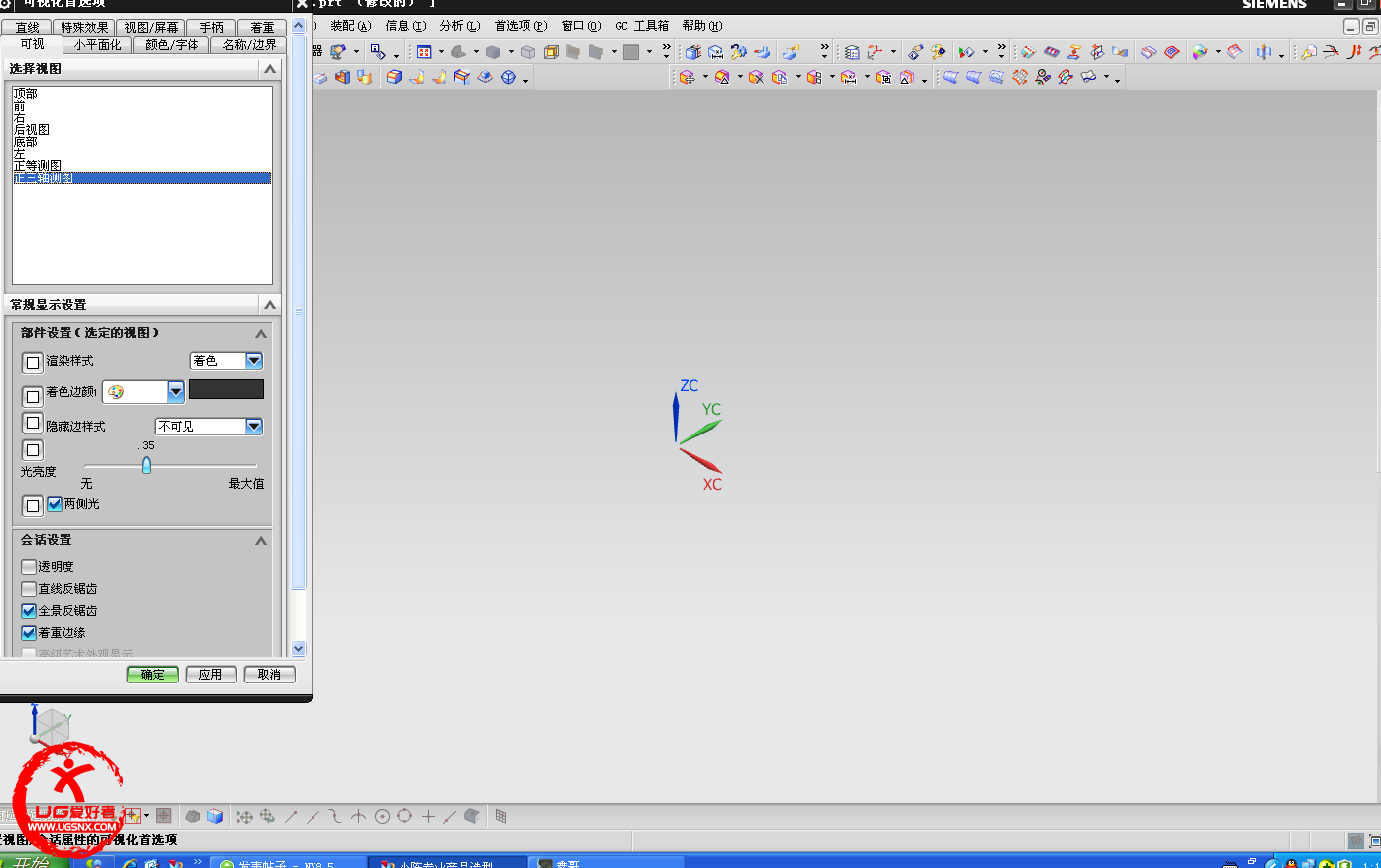Click the WCS coordinate axes icon
This screenshot has height=868, width=1381.
[x=875, y=52]
